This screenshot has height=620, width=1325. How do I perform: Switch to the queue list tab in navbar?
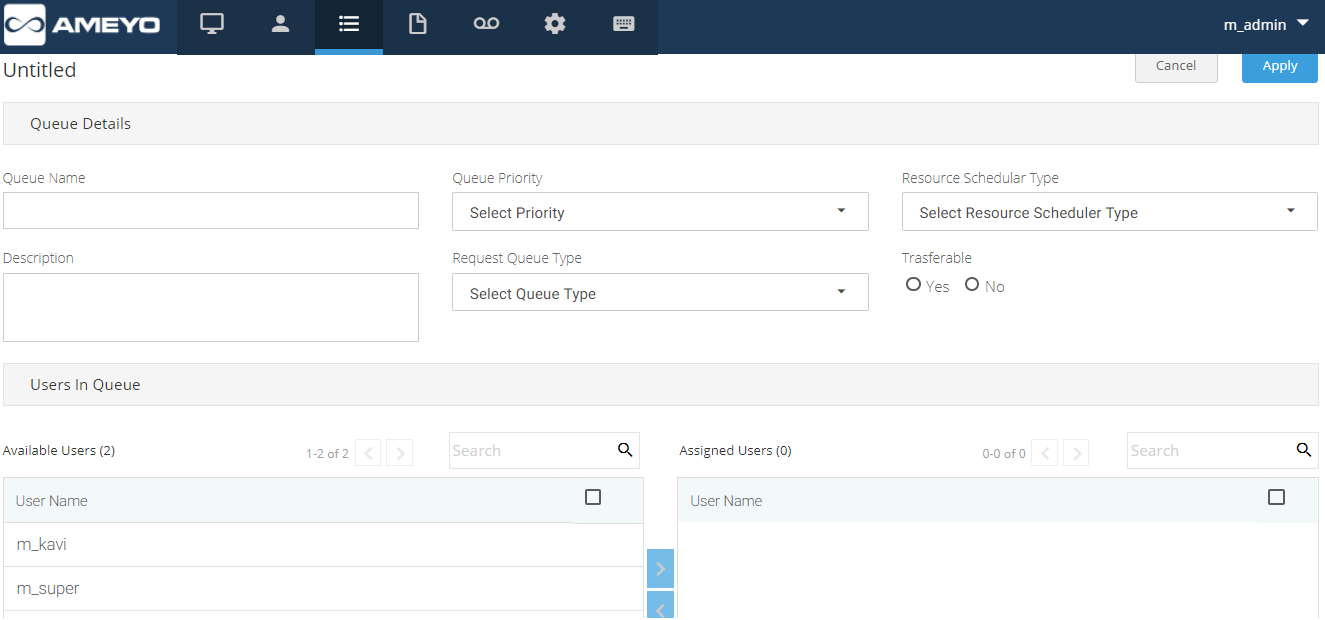coord(349,25)
